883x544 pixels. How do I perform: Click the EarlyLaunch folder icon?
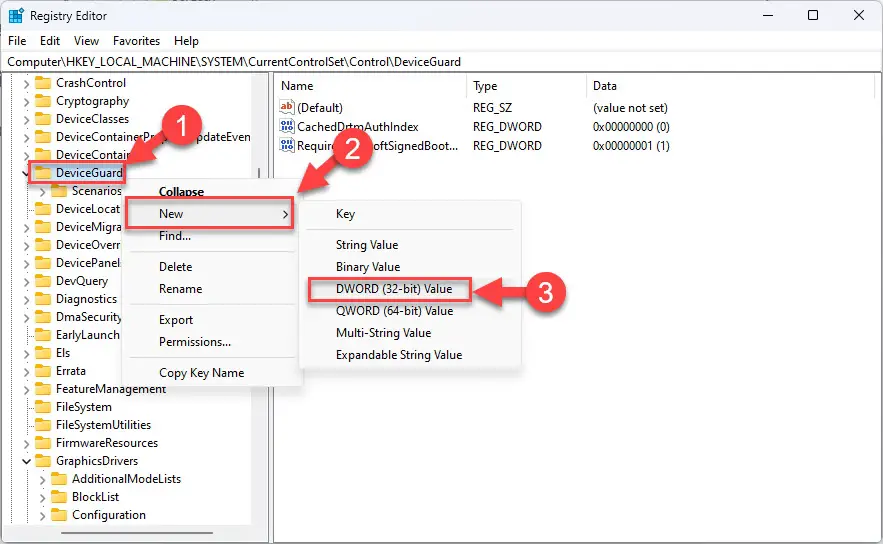(x=43, y=335)
